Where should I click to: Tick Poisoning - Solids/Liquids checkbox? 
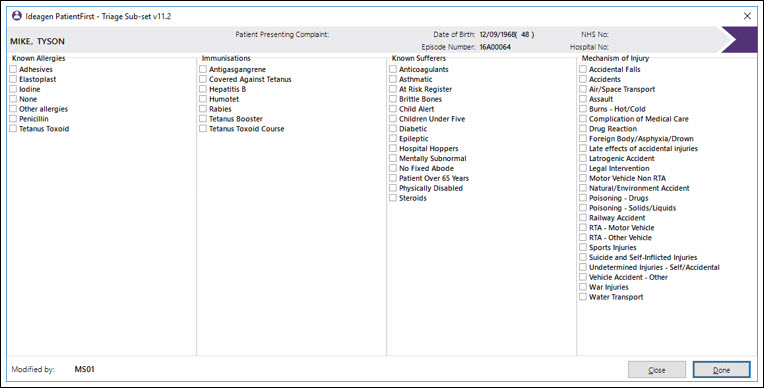(583, 208)
